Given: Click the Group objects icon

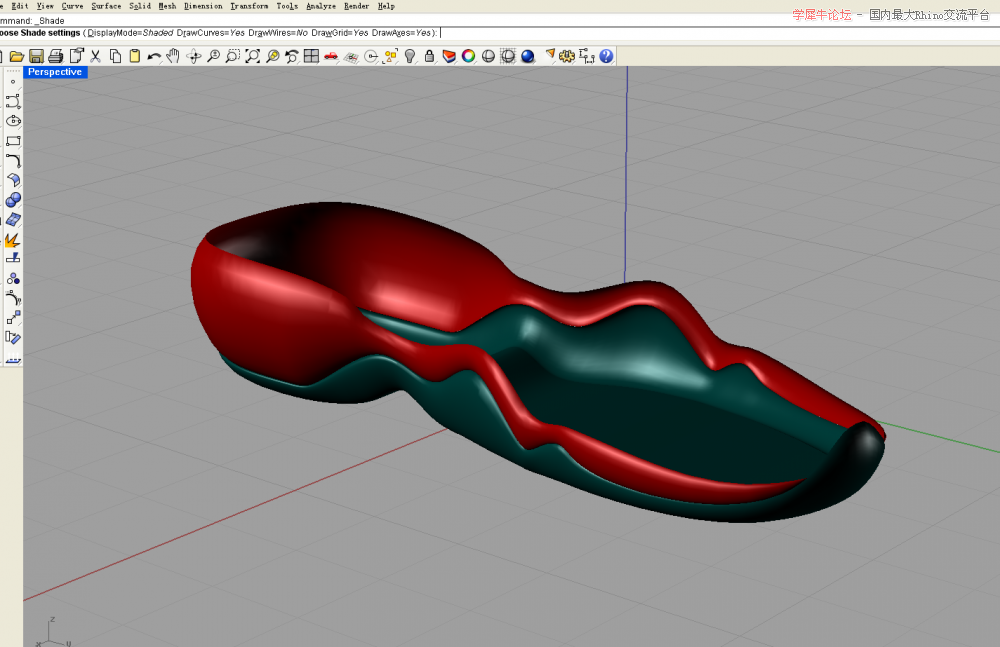Looking at the screenshot, I should 13,278.
